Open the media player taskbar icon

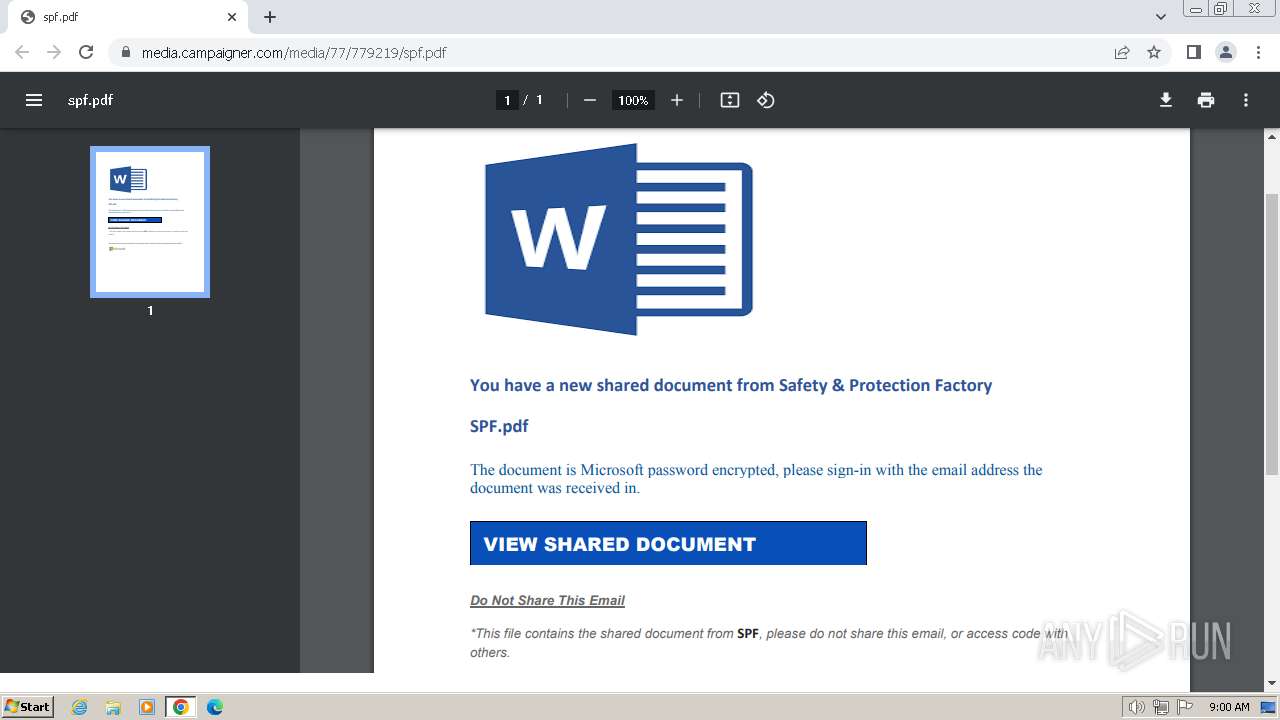[x=147, y=707]
